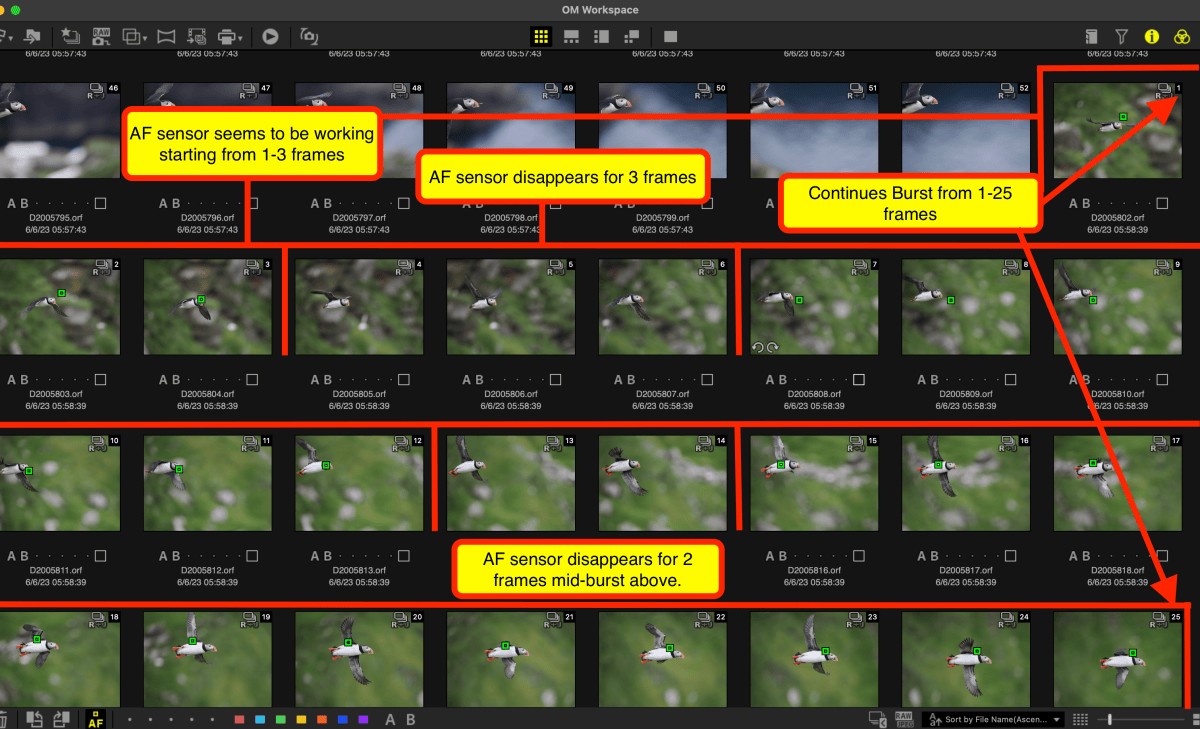This screenshot has height=729, width=1200.
Task: Click the panorama stitch icon
Action: [166, 36]
